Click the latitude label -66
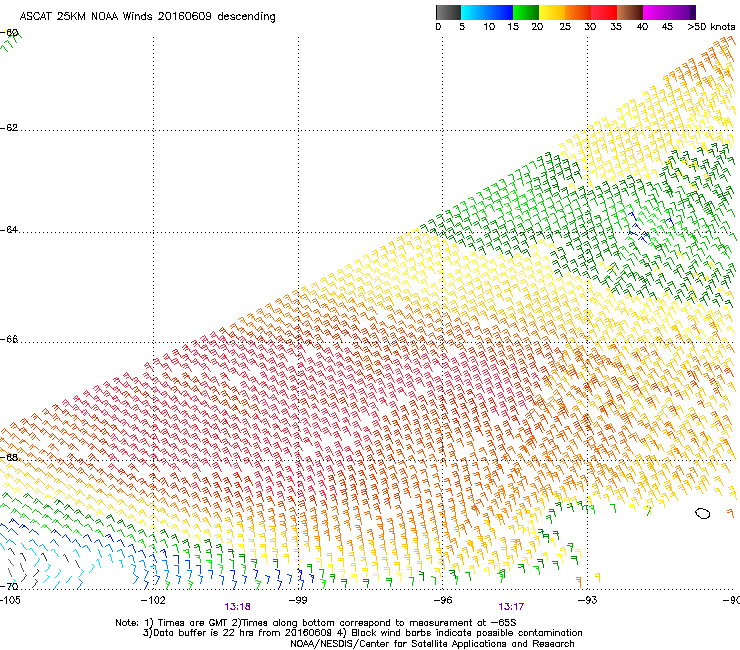 pyautogui.click(x=9, y=340)
